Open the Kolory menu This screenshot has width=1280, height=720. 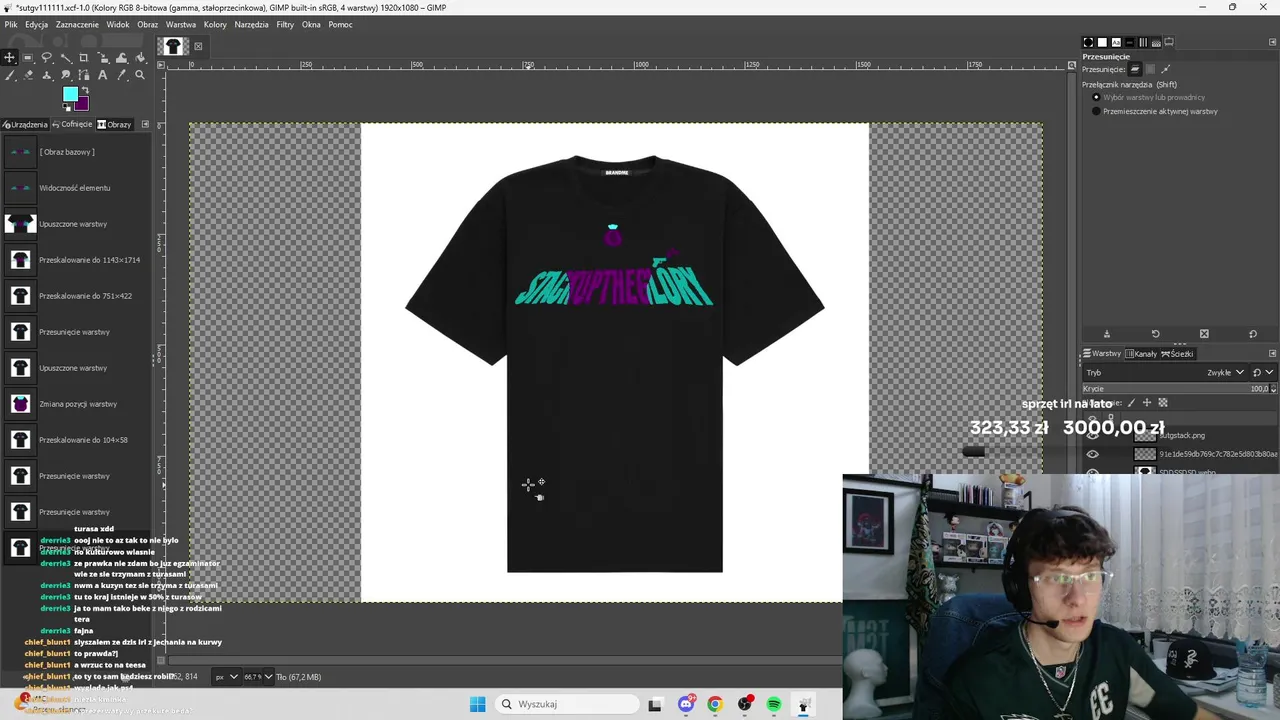pos(215,24)
